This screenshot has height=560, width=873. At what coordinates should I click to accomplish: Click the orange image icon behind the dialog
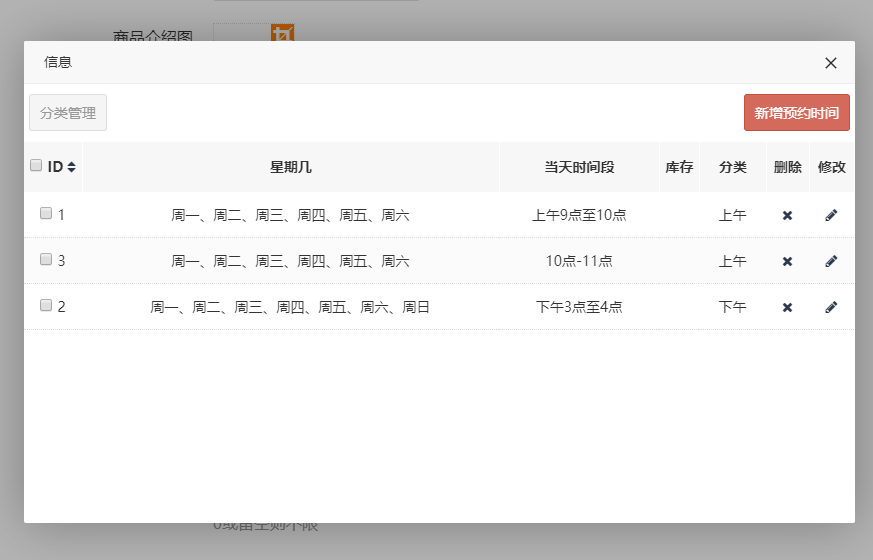(x=282, y=33)
